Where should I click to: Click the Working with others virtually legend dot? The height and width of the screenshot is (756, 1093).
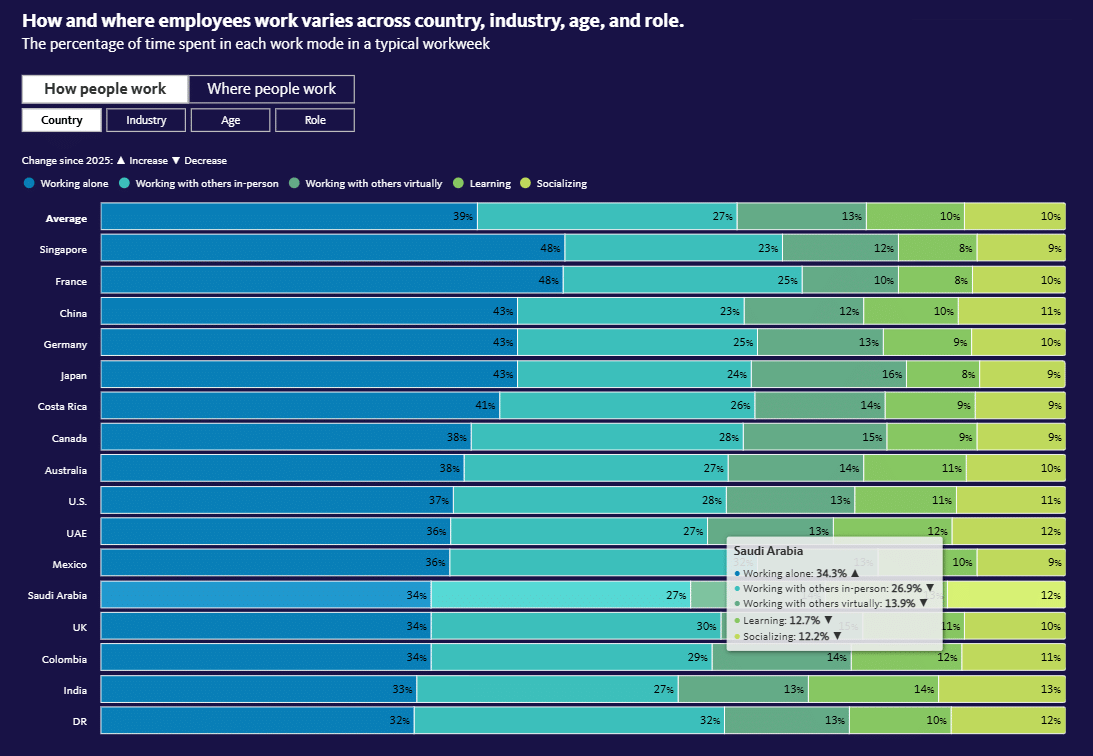295,183
